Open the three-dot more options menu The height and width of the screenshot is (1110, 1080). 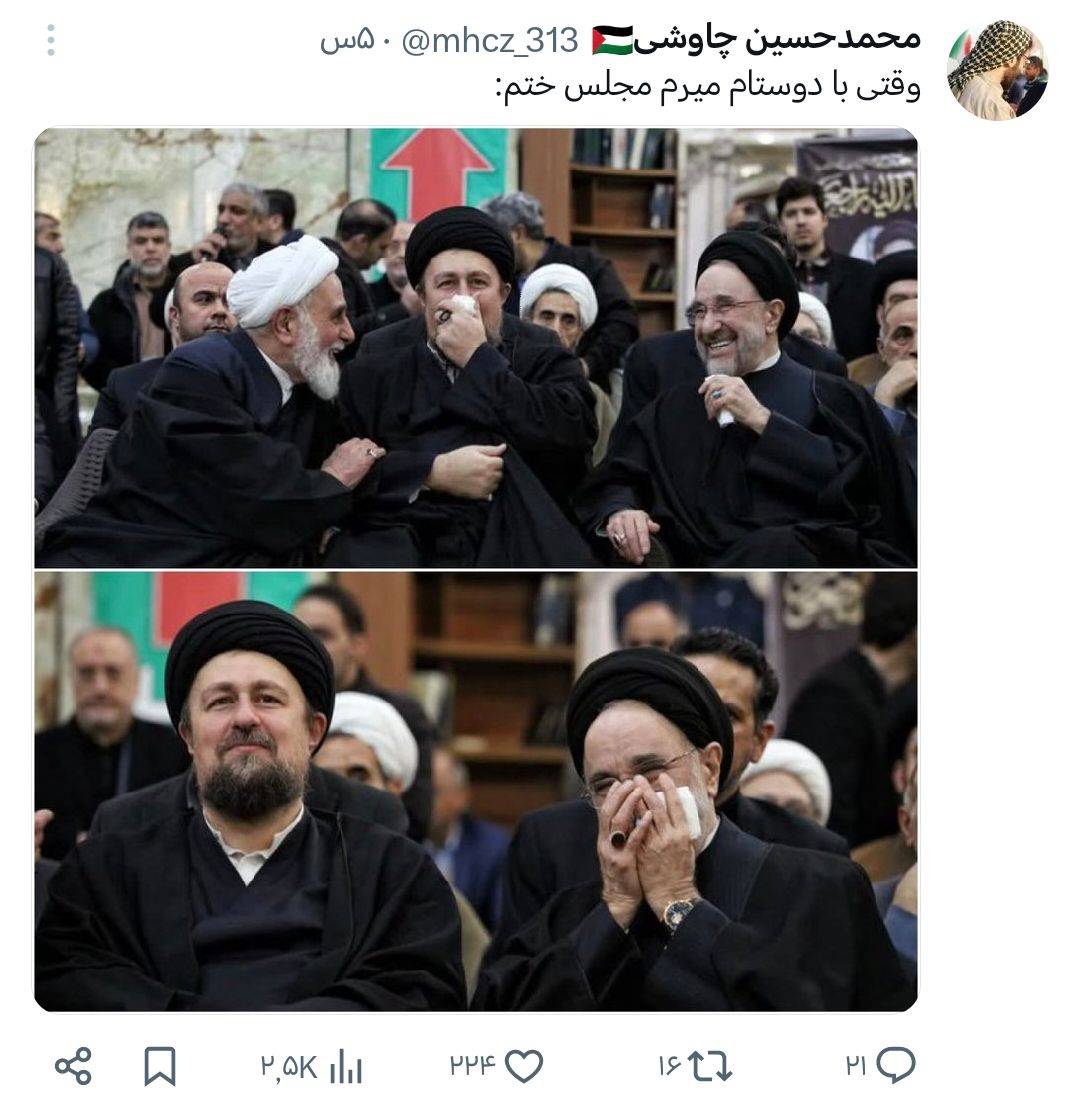point(51,40)
